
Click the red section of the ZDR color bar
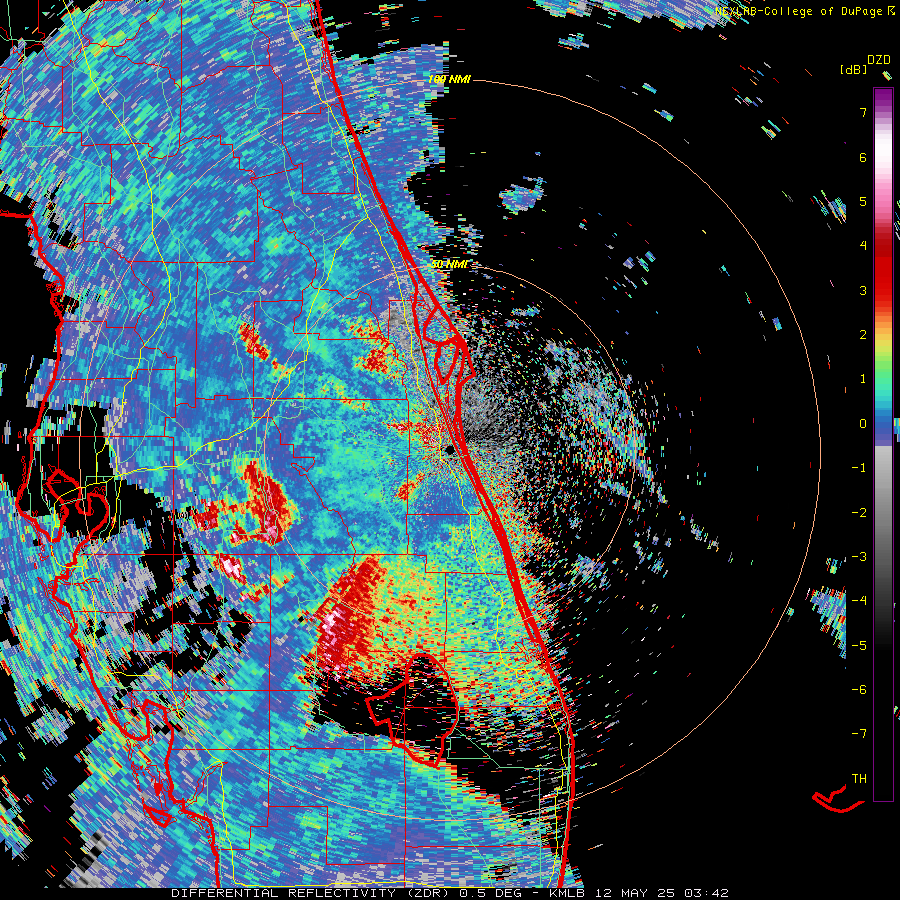click(x=883, y=270)
